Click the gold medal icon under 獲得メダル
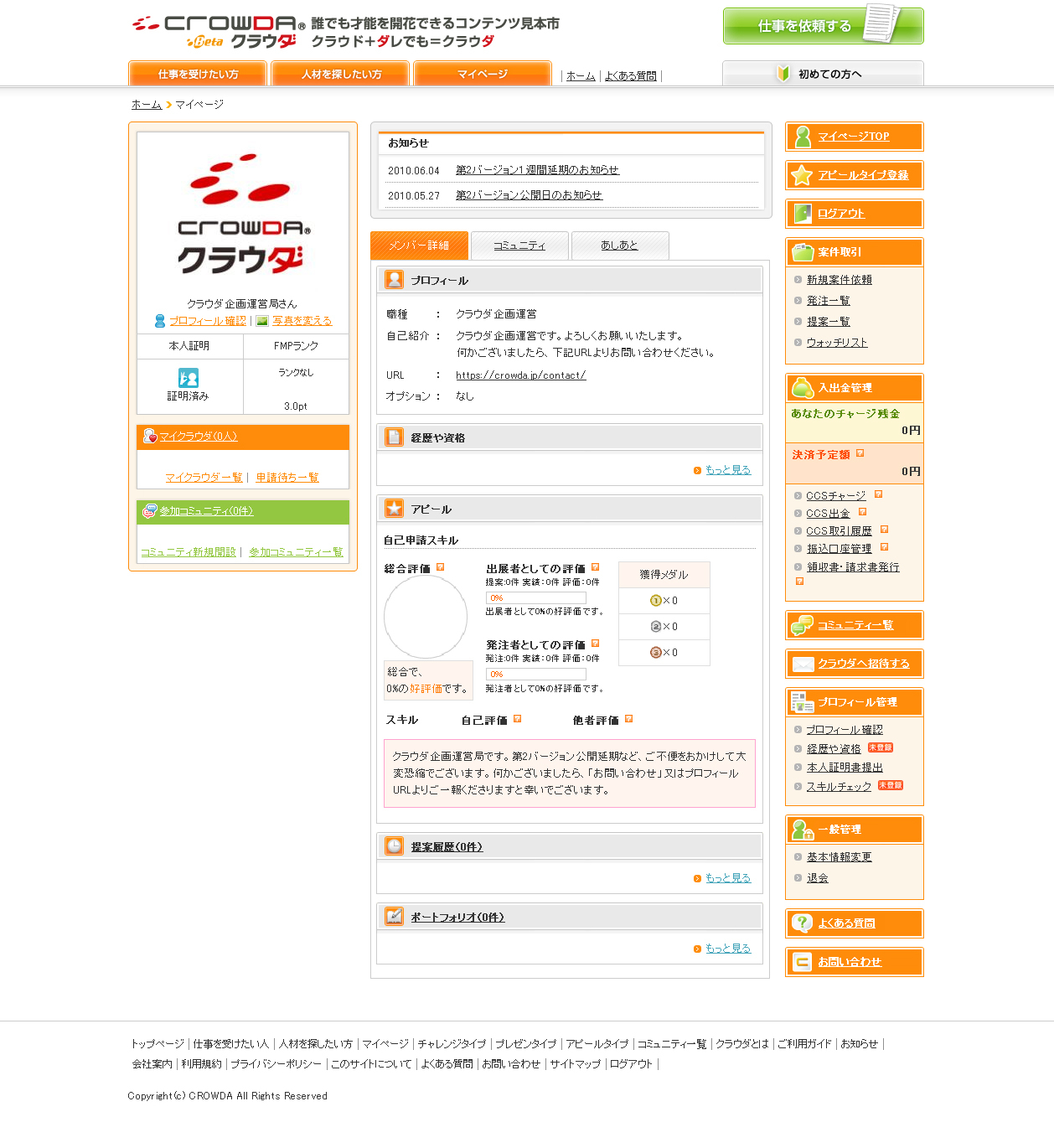The image size is (1054, 1148). click(656, 601)
